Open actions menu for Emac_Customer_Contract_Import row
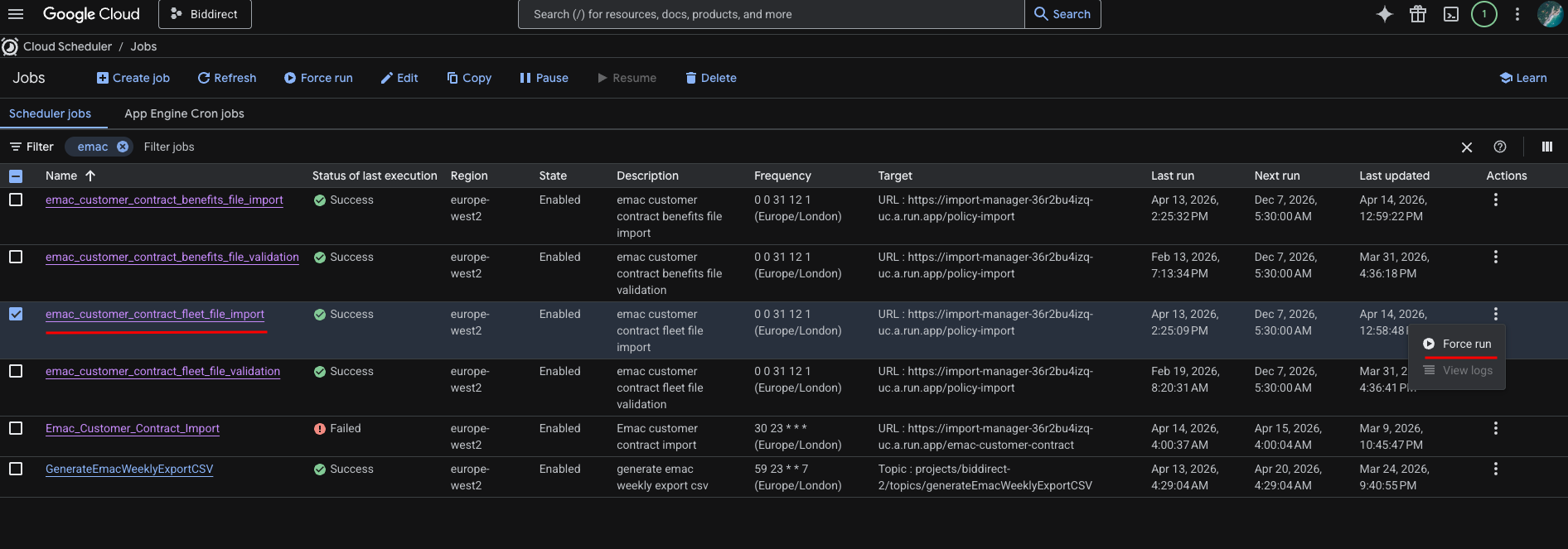 click(x=1496, y=428)
